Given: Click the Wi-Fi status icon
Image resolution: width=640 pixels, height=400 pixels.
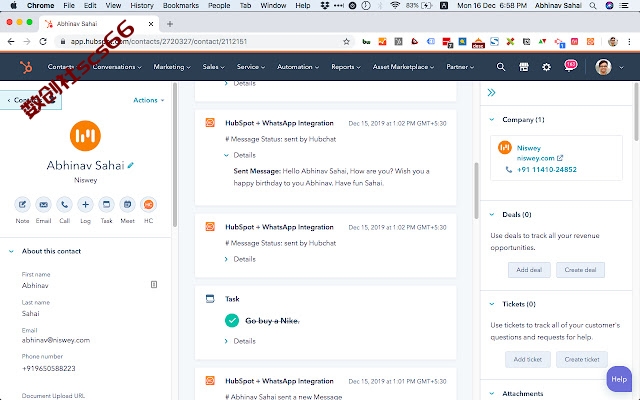Looking at the screenshot, I should click(x=395, y=5).
